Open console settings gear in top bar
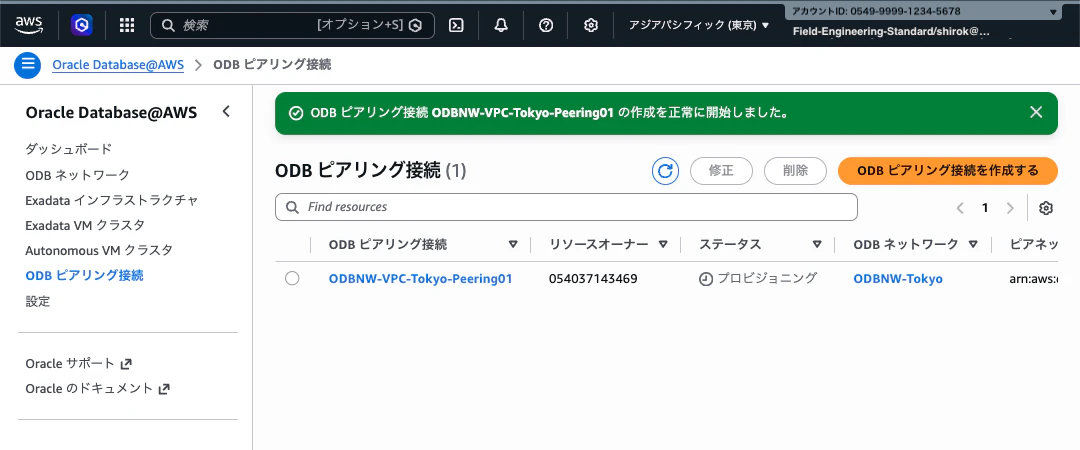 590,25
